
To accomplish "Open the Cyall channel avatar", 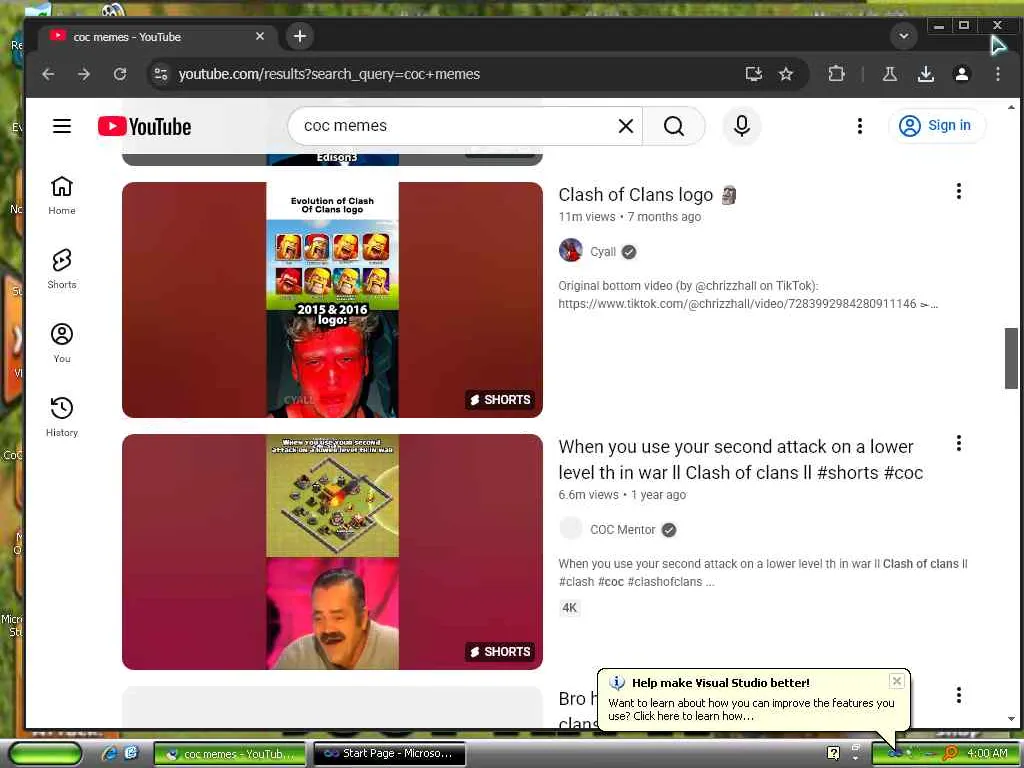I will coord(571,251).
